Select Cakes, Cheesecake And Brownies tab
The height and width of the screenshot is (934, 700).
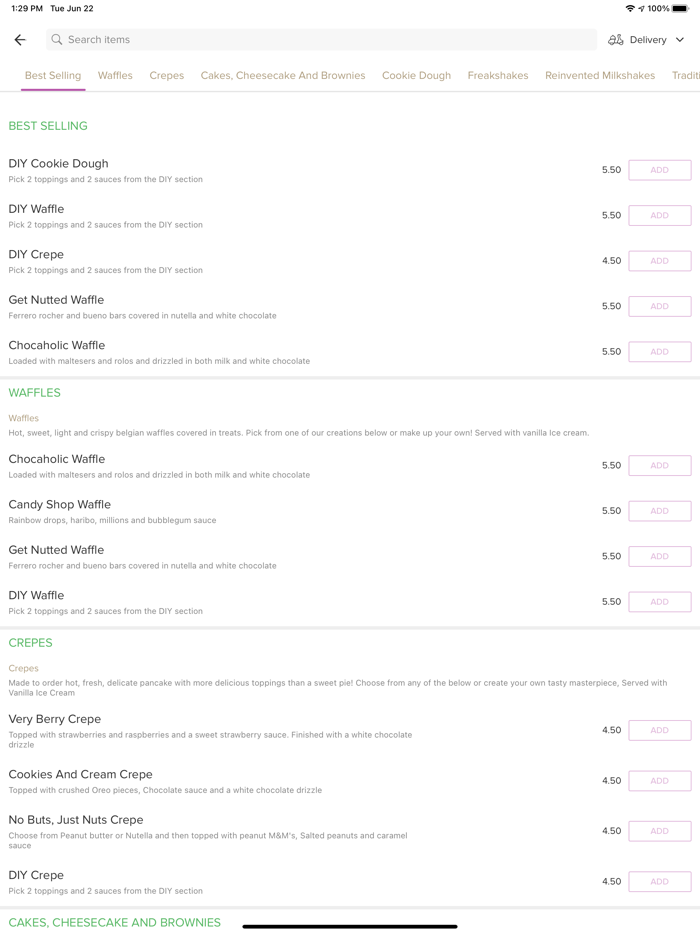[x=283, y=75]
